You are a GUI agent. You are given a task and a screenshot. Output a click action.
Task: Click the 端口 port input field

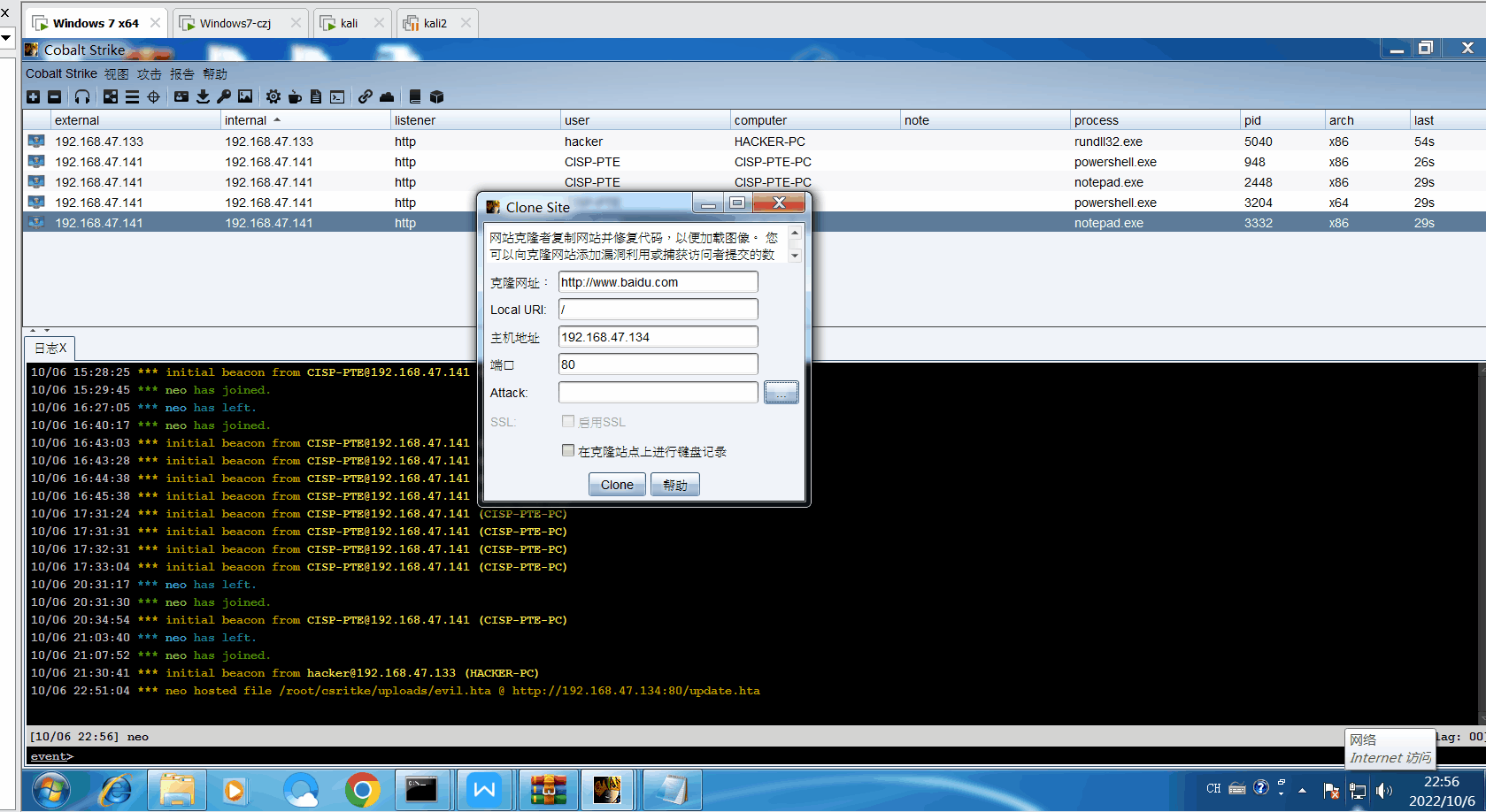(658, 364)
